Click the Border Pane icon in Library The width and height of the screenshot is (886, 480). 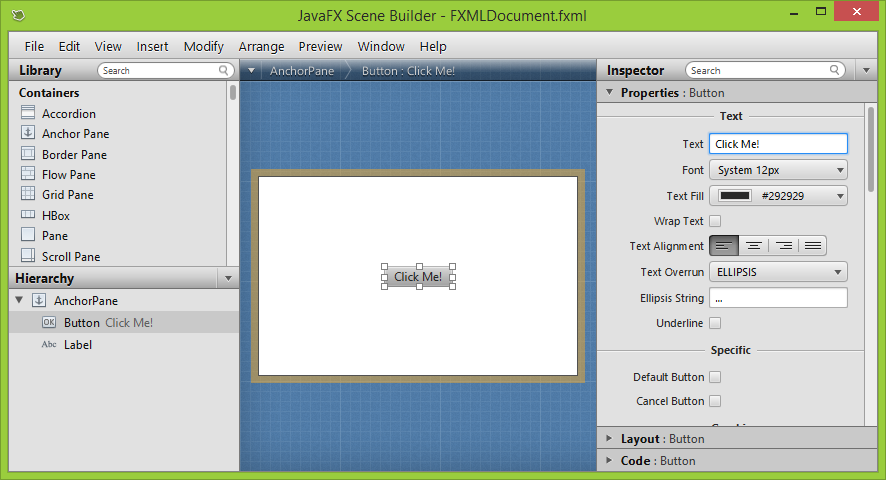click(28, 153)
